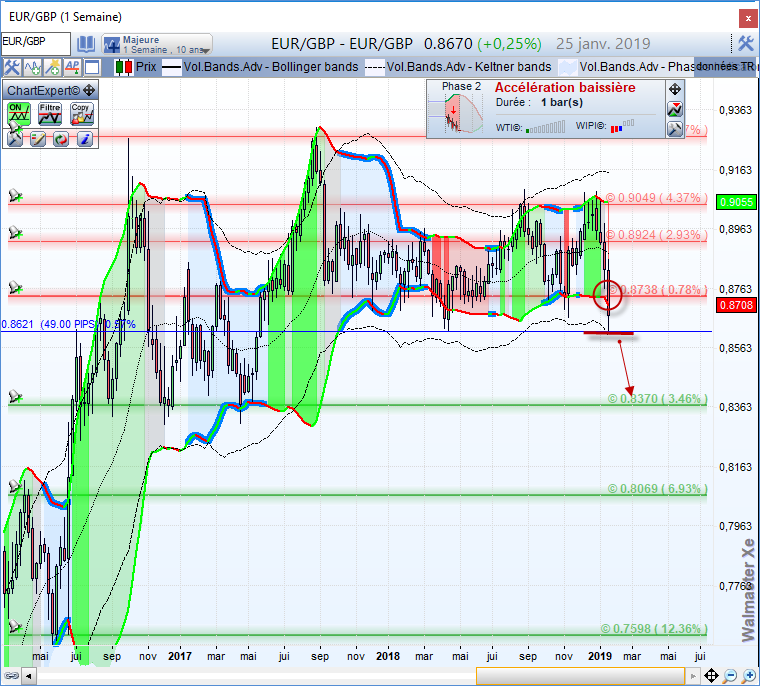Click the blank panel window icon
The height and width of the screenshot is (686, 760).
tap(92, 67)
